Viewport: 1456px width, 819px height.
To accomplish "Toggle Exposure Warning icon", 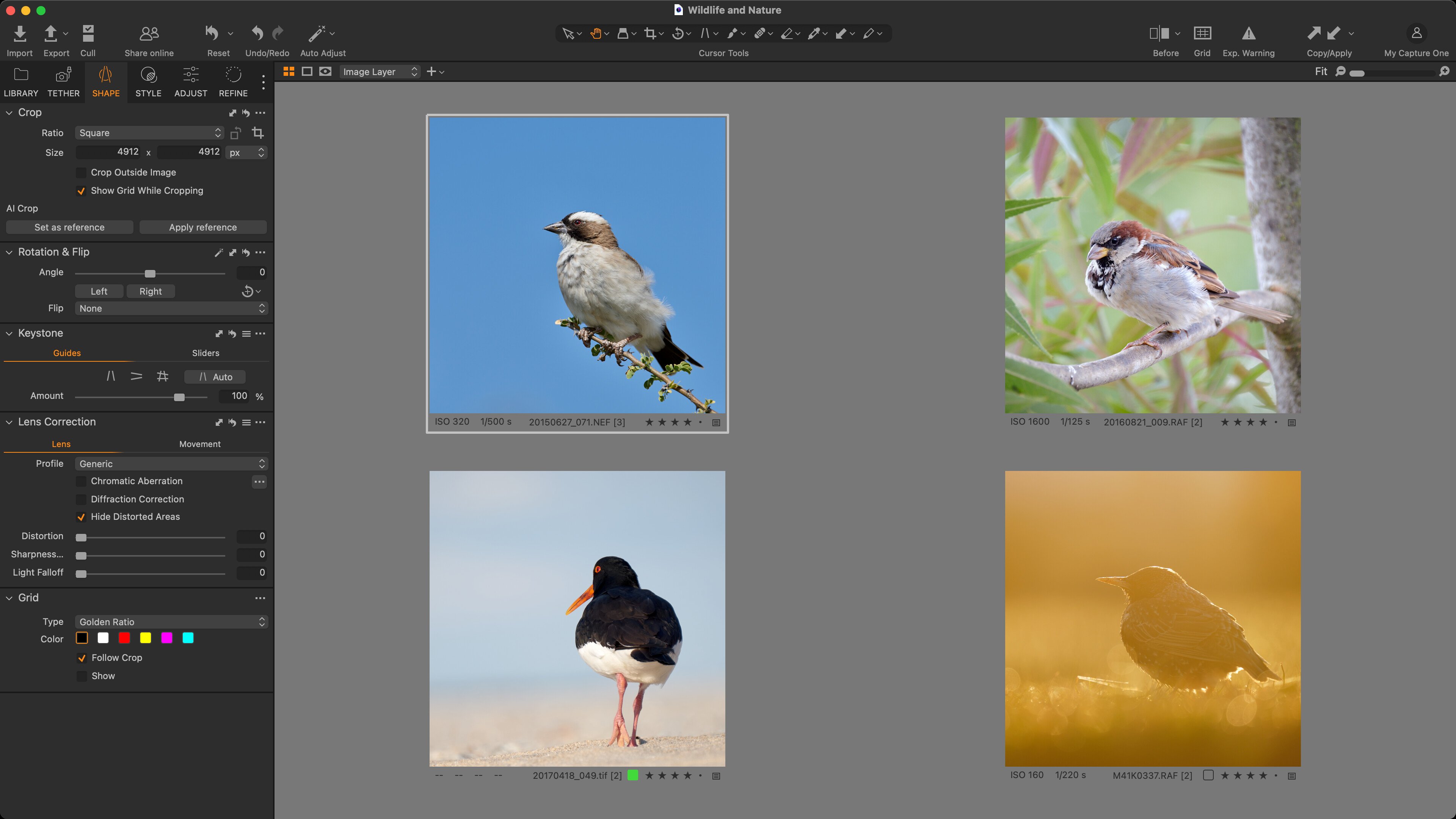I will click(x=1249, y=33).
